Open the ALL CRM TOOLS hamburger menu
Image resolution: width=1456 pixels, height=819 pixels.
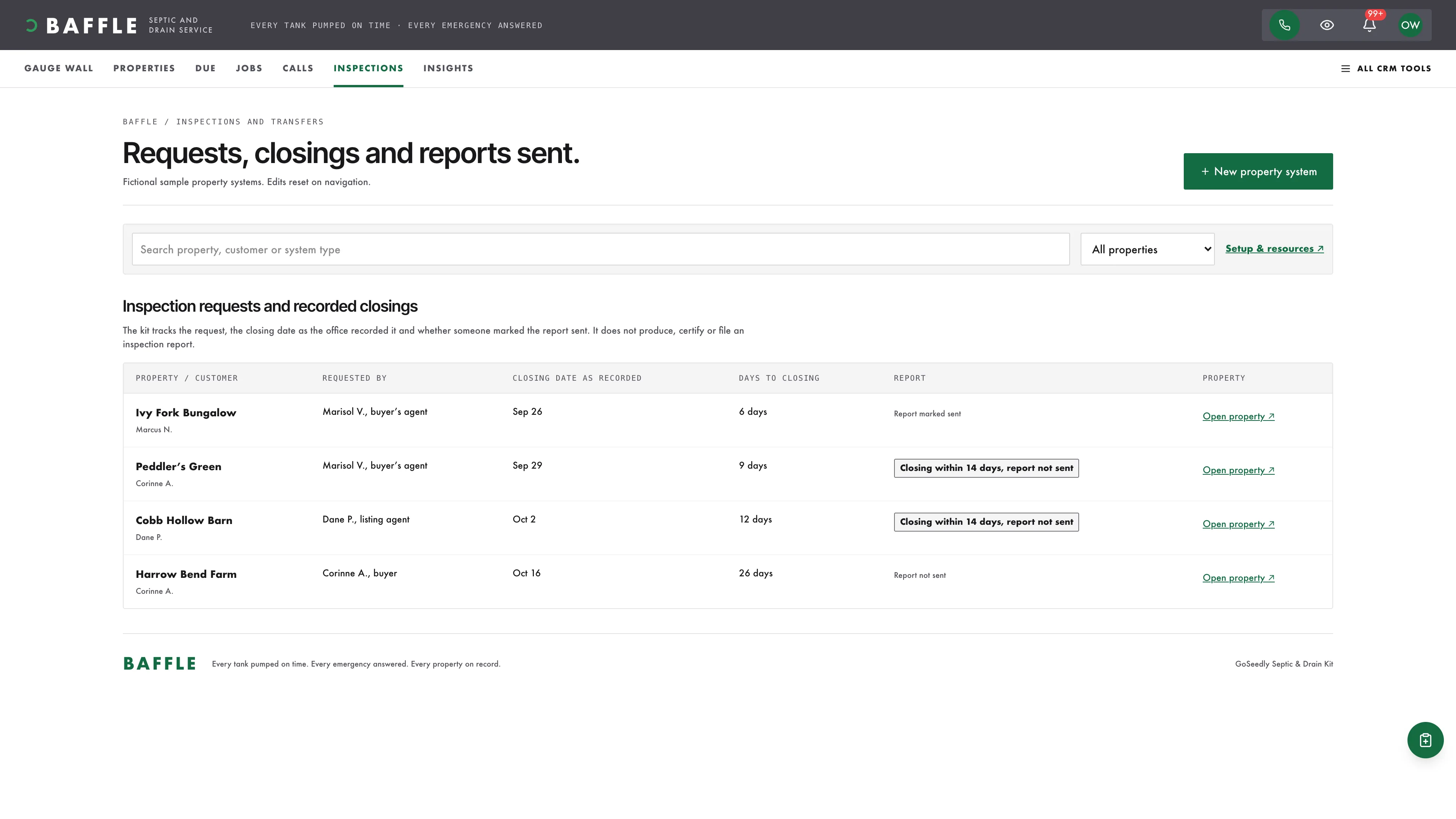coord(1386,68)
